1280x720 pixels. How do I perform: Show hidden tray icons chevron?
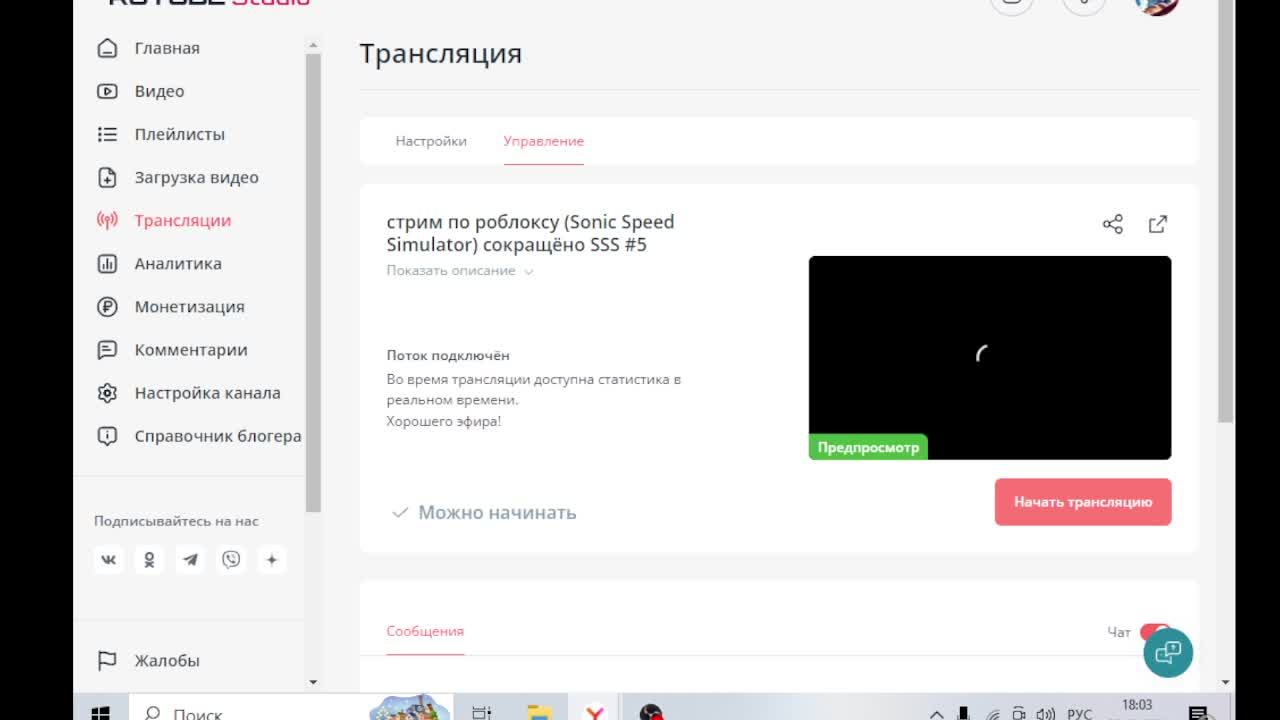point(937,714)
